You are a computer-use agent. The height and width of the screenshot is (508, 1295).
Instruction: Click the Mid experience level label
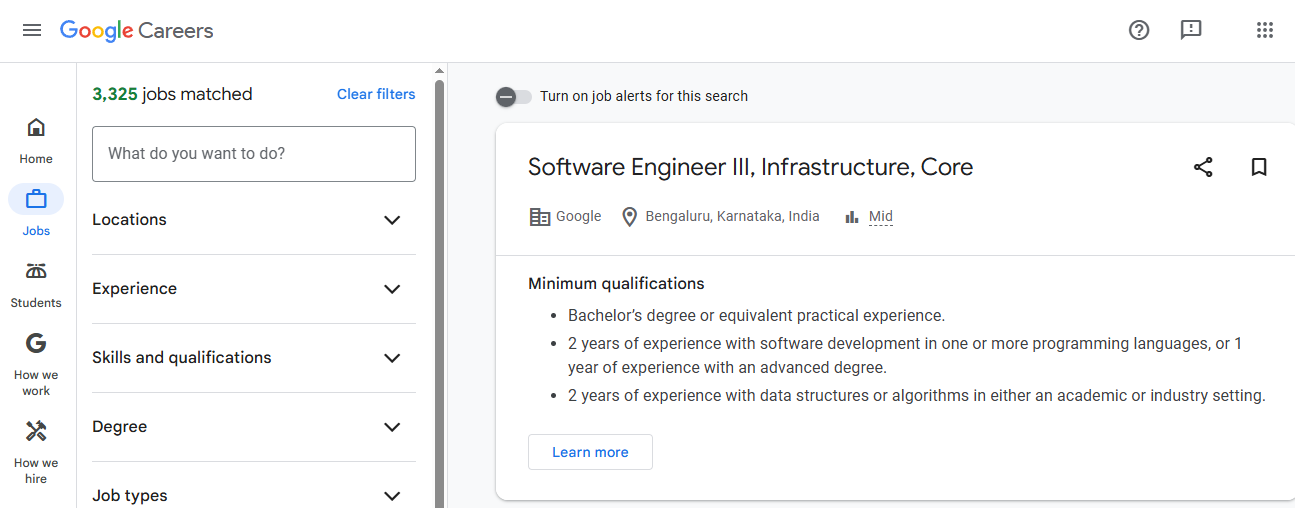881,216
